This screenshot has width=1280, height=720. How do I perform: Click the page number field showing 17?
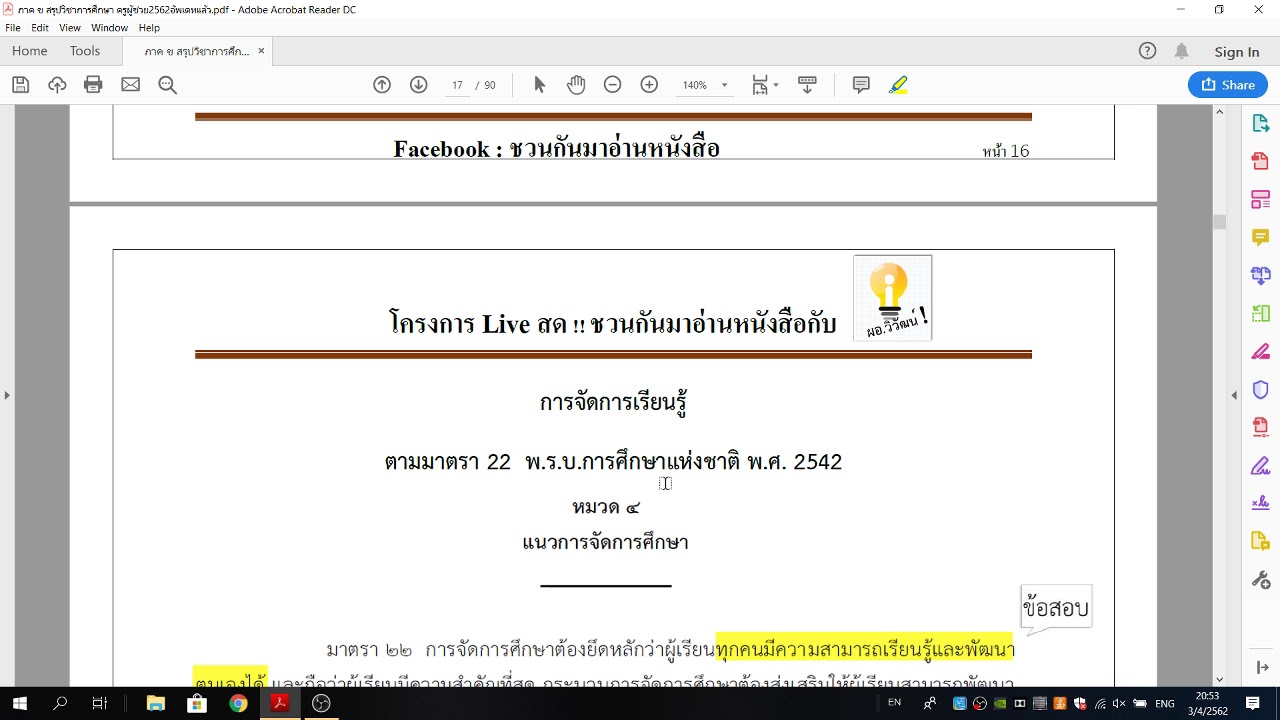pyautogui.click(x=457, y=85)
